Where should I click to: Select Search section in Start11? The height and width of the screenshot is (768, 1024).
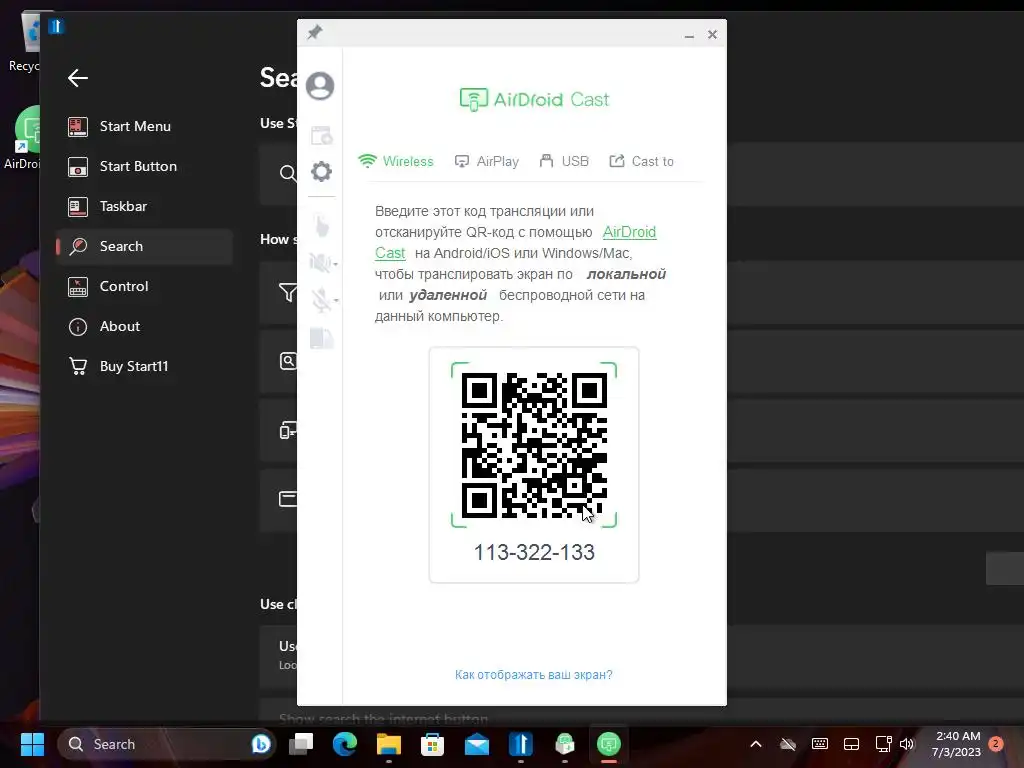[x=144, y=246]
